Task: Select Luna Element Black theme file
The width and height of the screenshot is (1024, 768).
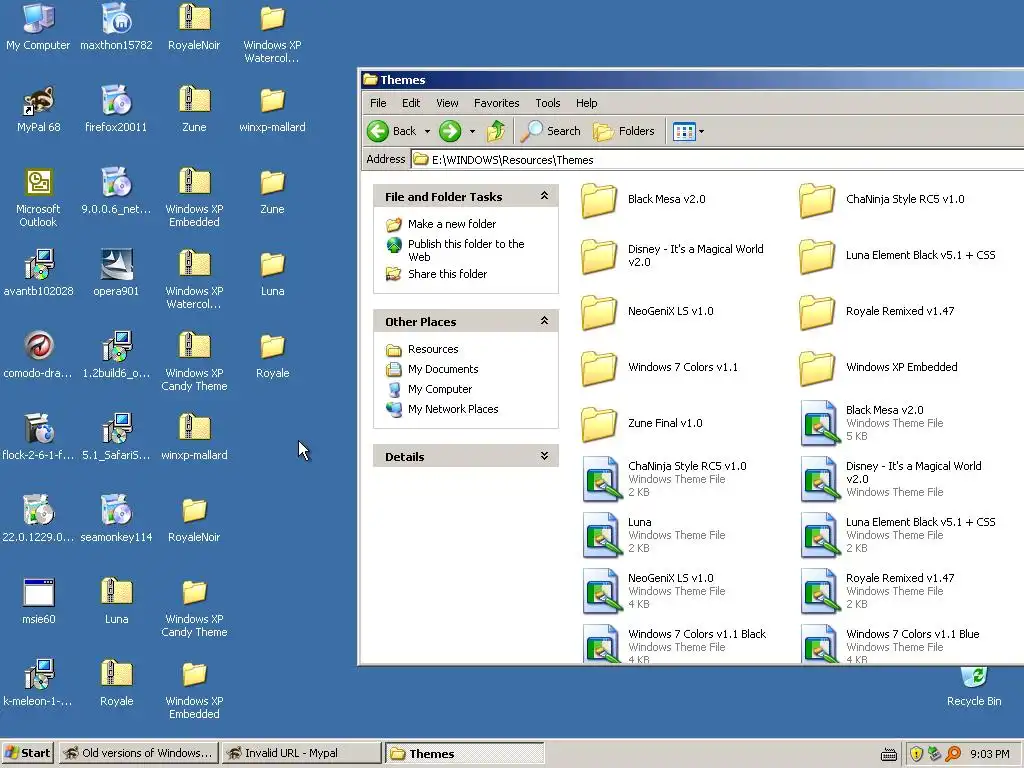Action: click(899, 536)
